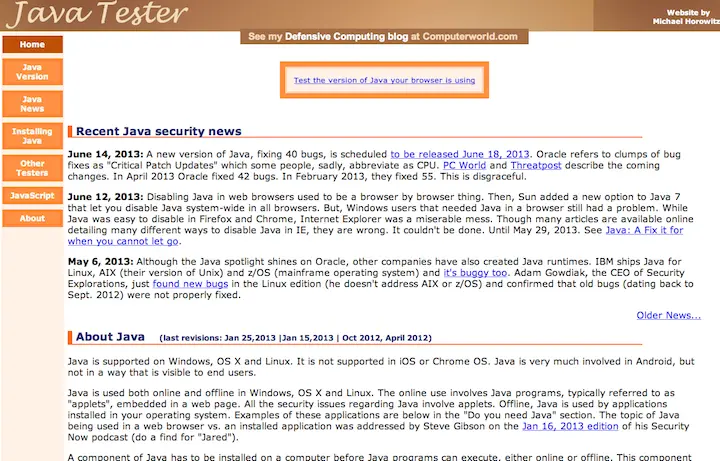Image resolution: width=720 pixels, height=461 pixels.
Task: Open 'to be released June 18, 2013' link
Action: click(x=460, y=154)
